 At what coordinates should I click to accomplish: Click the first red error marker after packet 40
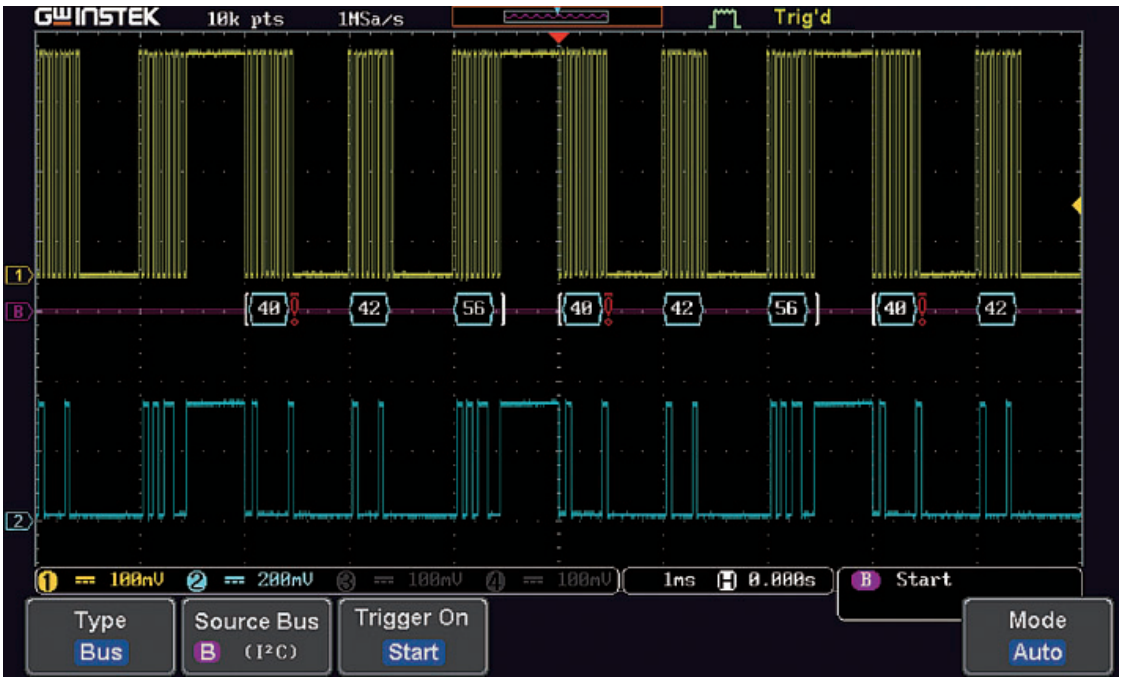pos(295,309)
